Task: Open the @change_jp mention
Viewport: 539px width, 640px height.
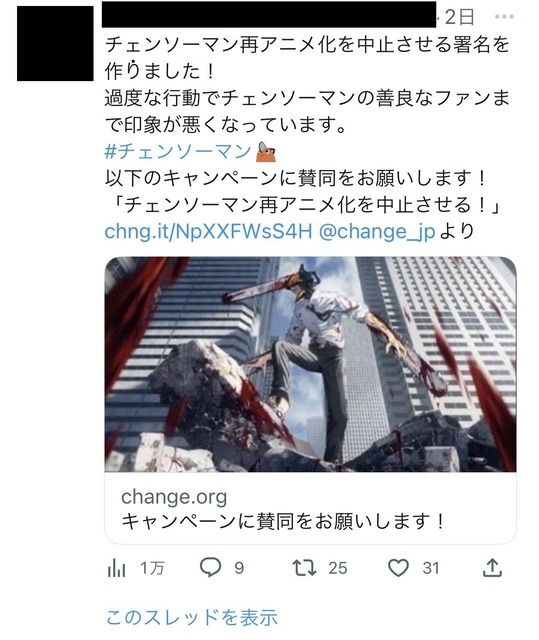Action: [x=377, y=231]
